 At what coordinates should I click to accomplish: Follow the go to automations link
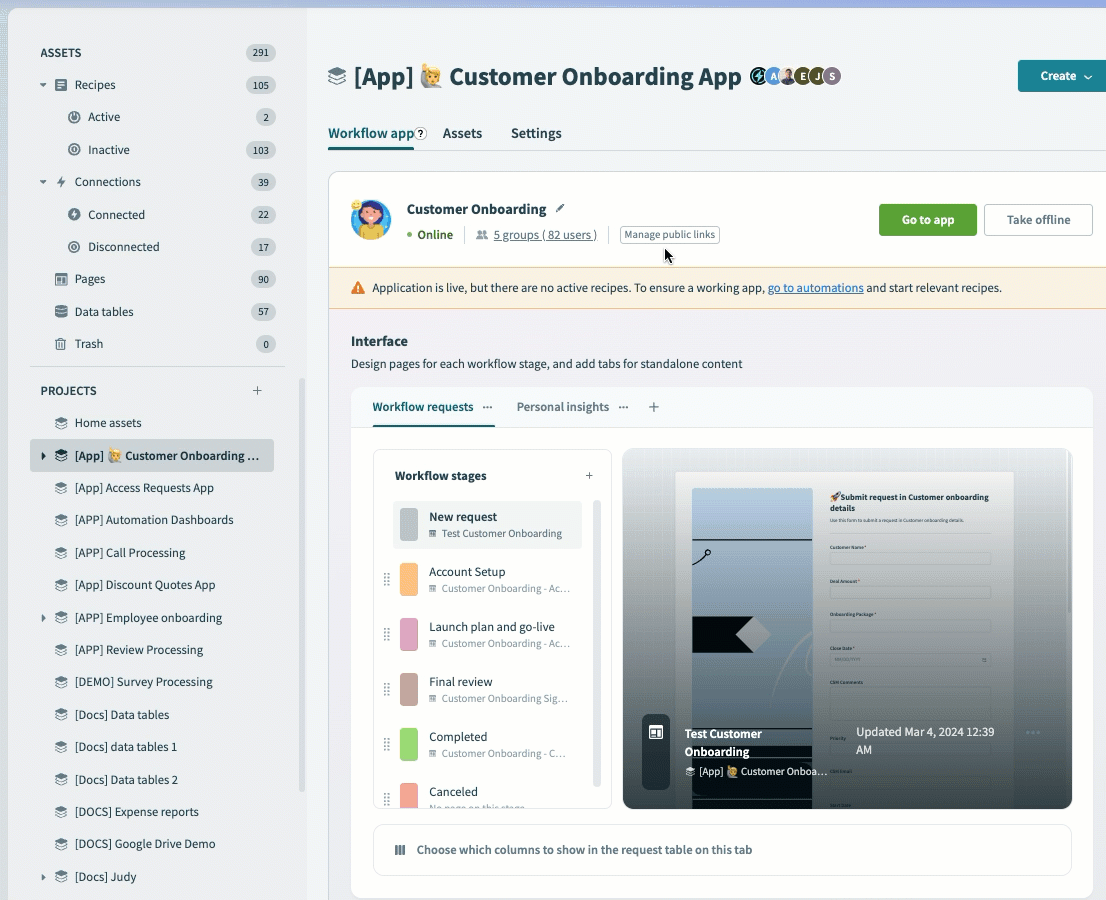click(x=815, y=288)
